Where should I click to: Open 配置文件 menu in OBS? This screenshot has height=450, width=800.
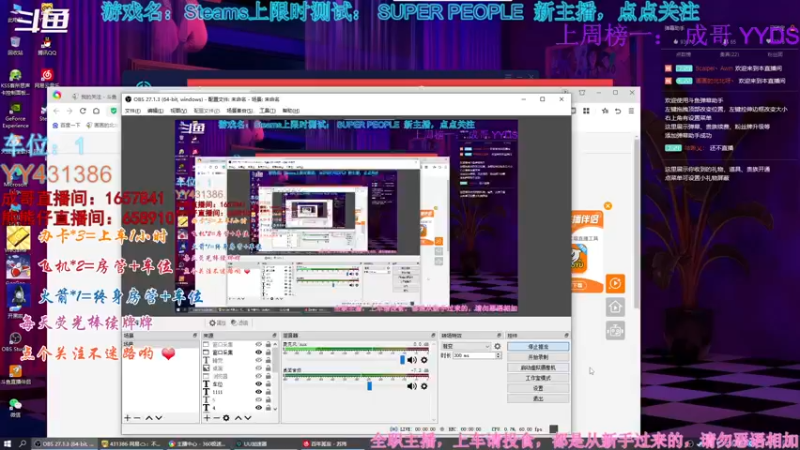click(207, 111)
